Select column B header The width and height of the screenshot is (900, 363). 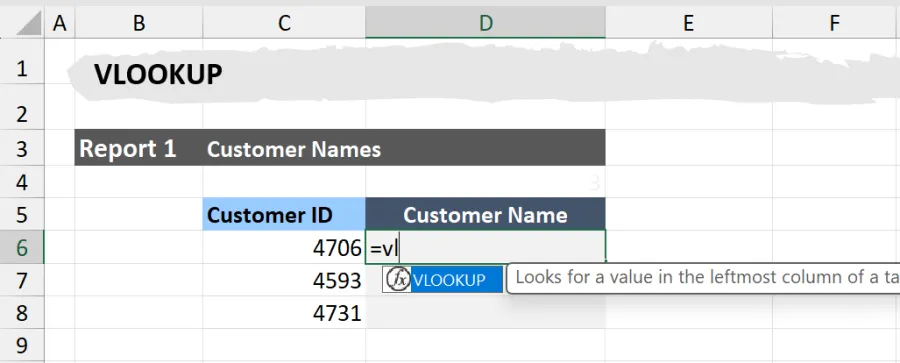(x=138, y=23)
